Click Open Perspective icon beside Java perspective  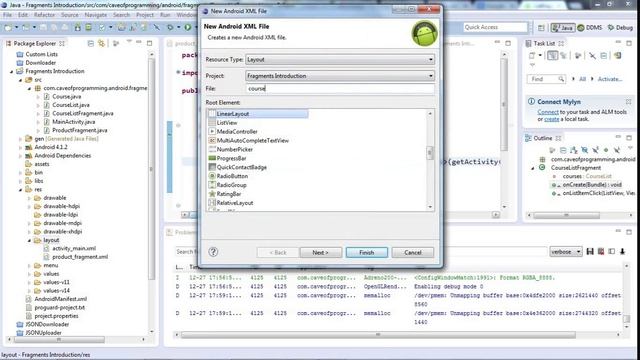click(x=541, y=28)
